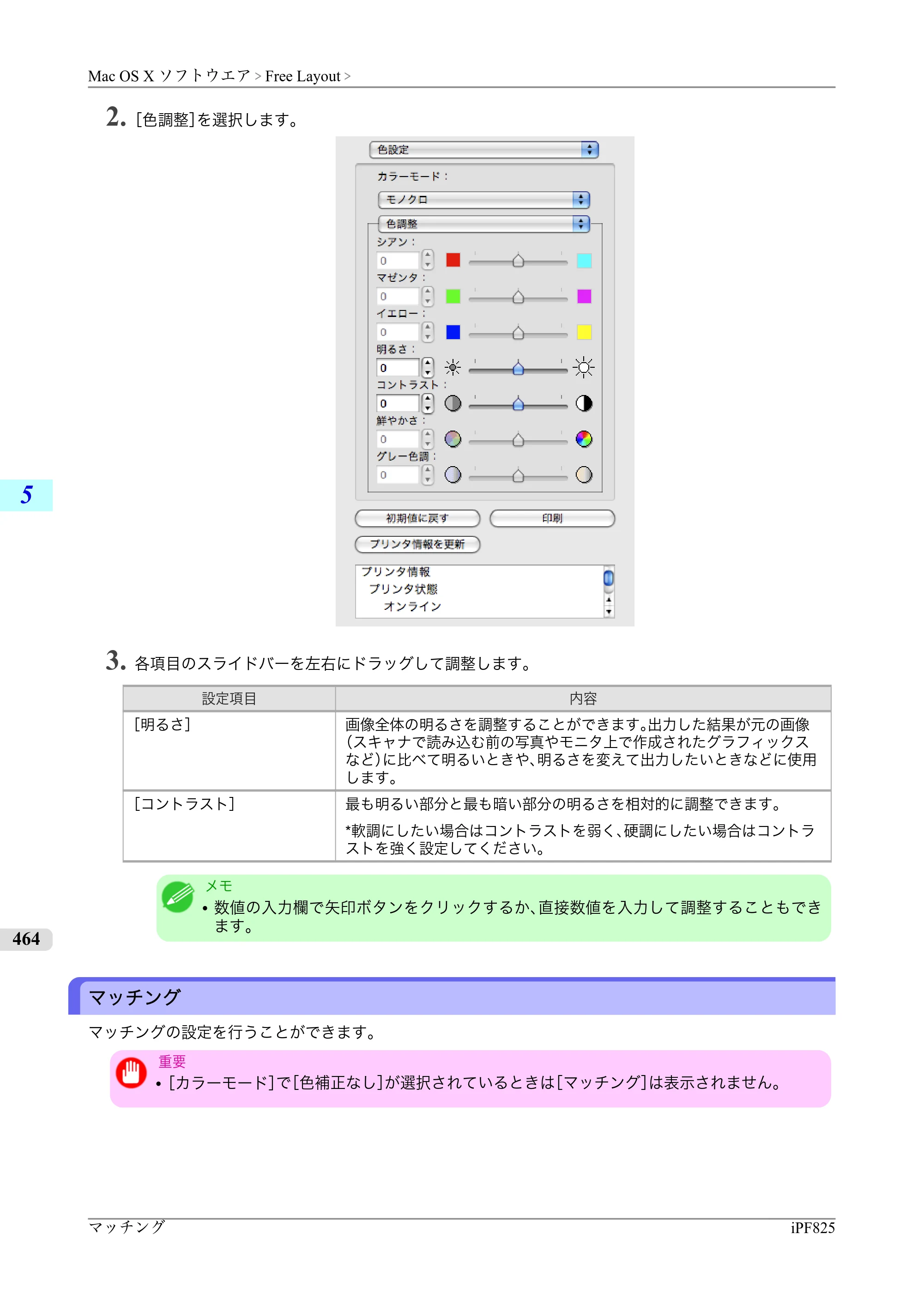Click the コントラスト slider thumb

[x=518, y=404]
